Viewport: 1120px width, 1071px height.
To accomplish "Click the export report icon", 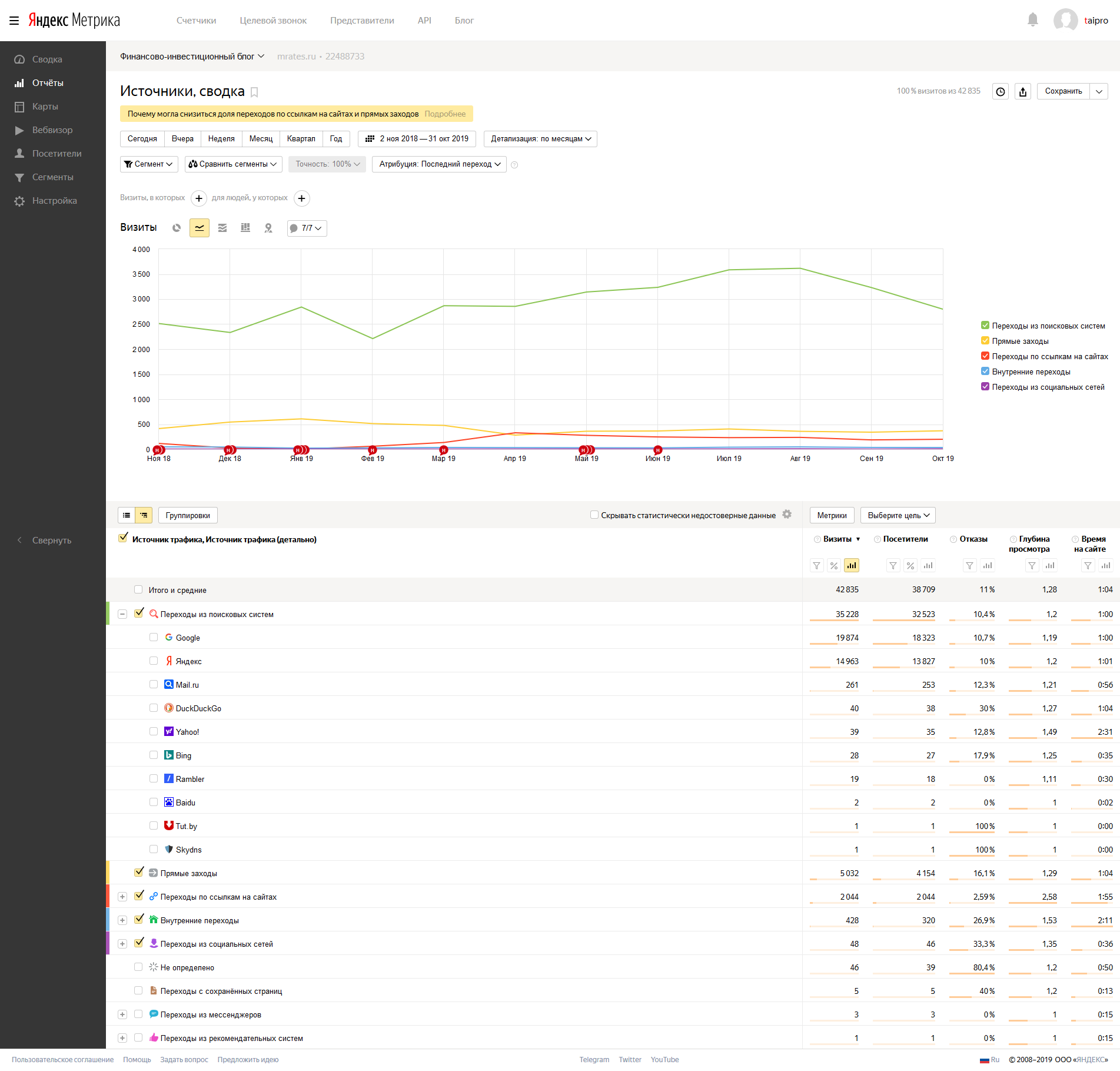I will [1023, 91].
